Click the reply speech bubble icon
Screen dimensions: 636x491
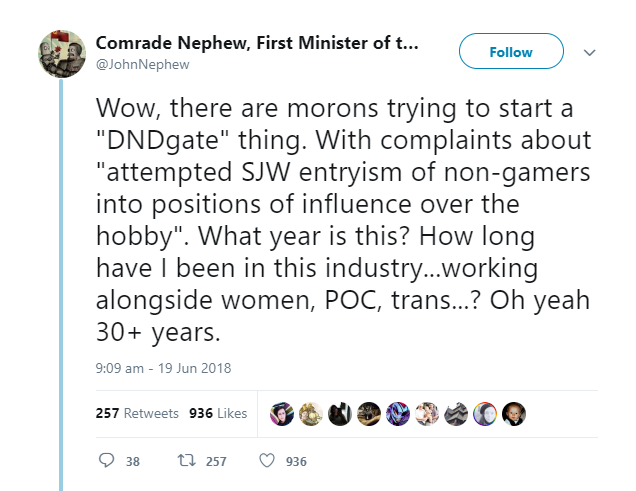tap(107, 461)
